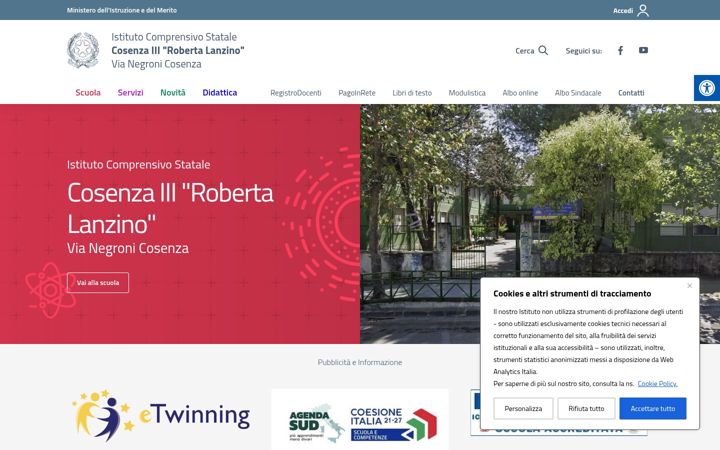Go to RegistroDocenti
Image resolution: width=720 pixels, height=450 pixels.
tap(296, 93)
